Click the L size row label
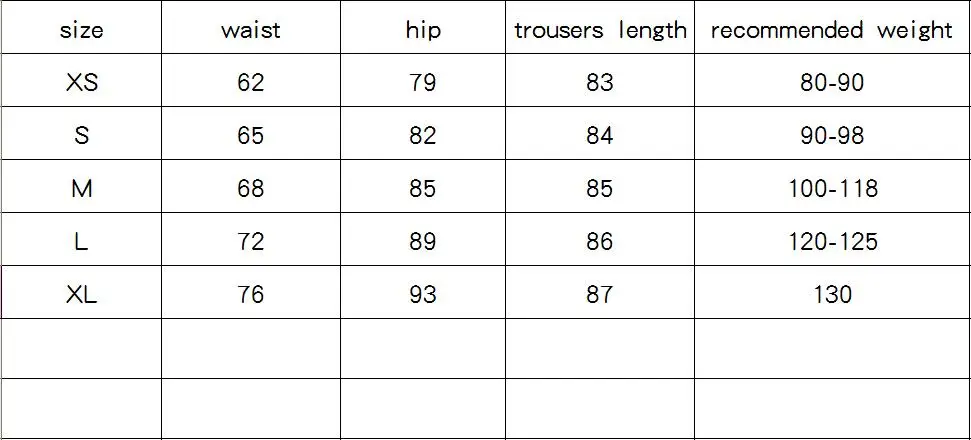971x440 pixels. pos(81,239)
